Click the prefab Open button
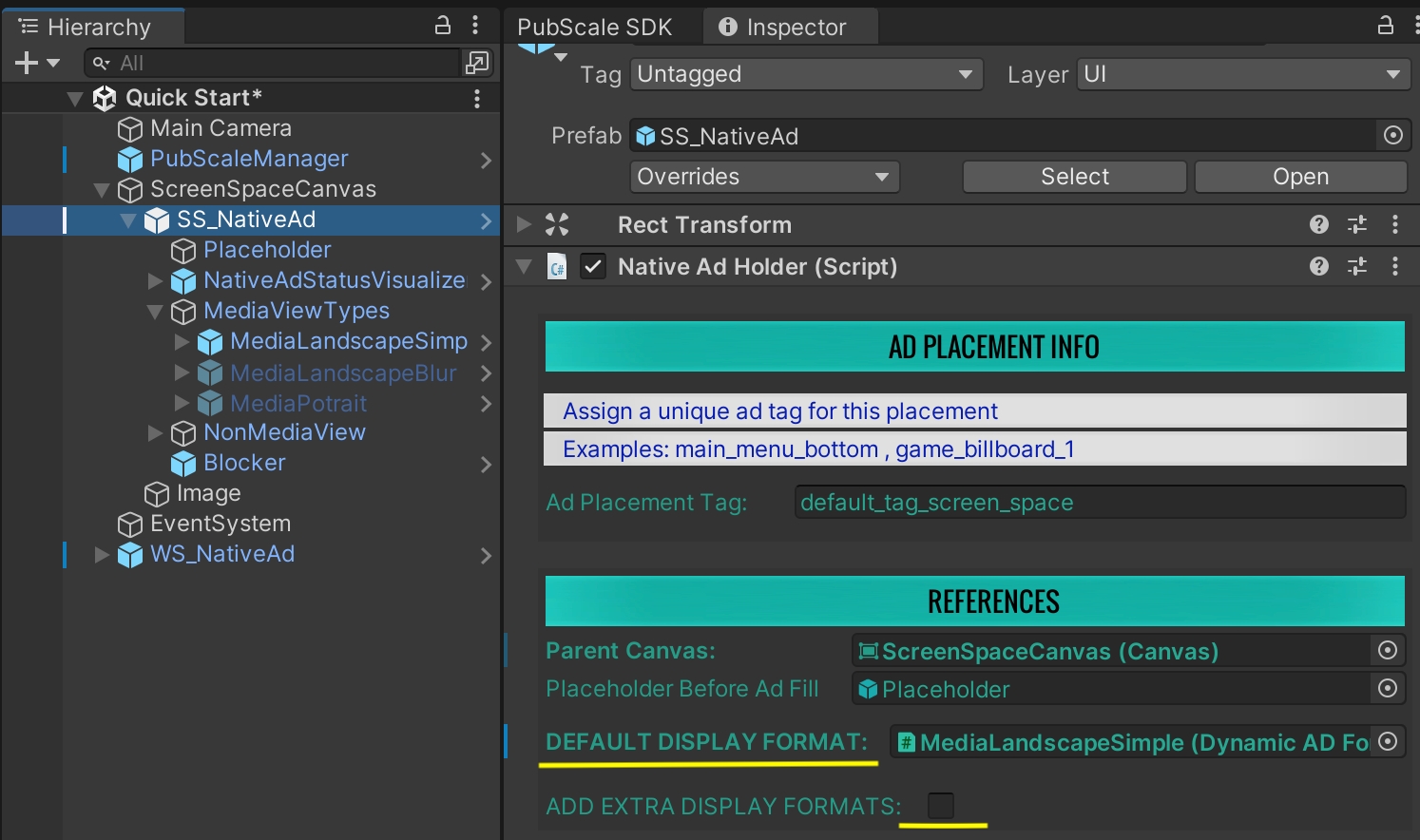 (x=1300, y=177)
